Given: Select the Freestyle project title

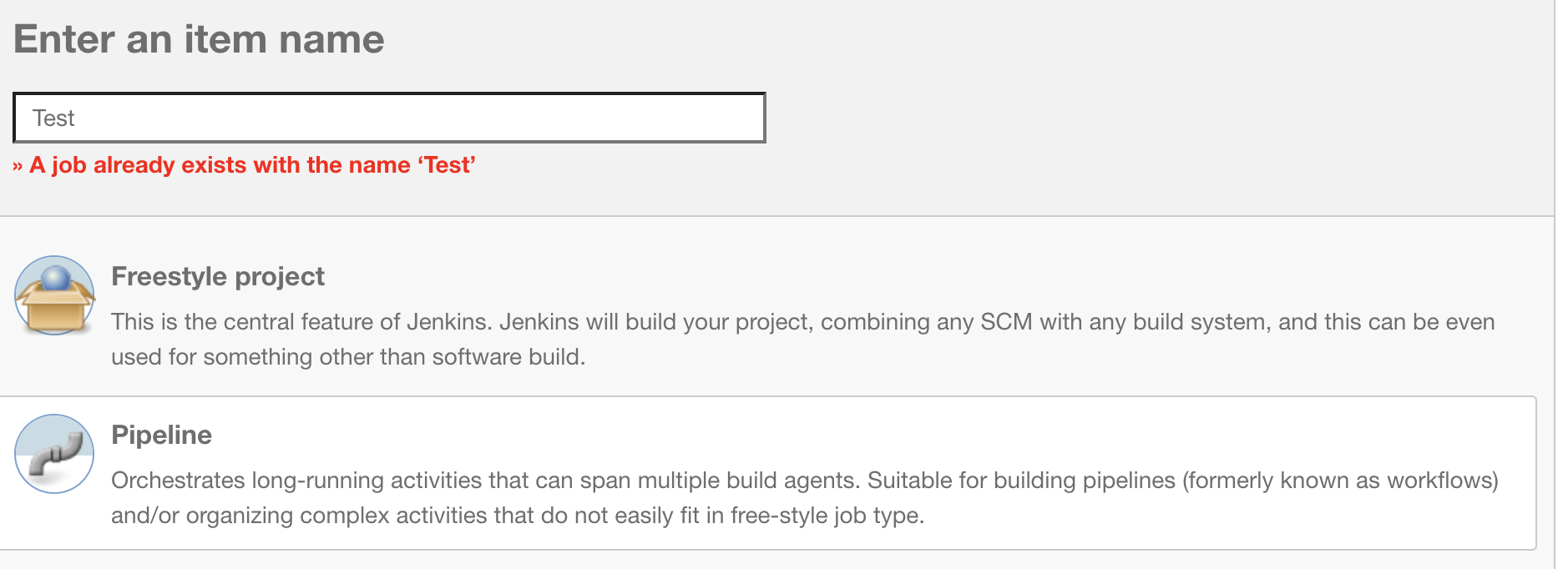Looking at the screenshot, I should (218, 276).
